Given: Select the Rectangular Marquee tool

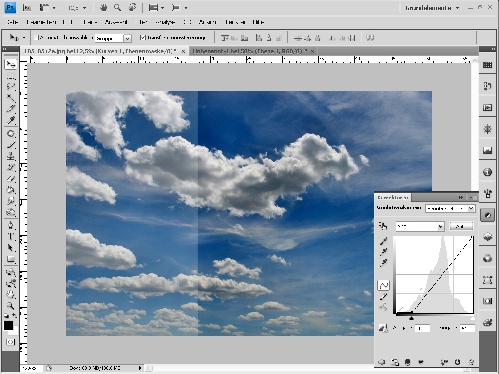Looking at the screenshot, I should click(11, 76).
